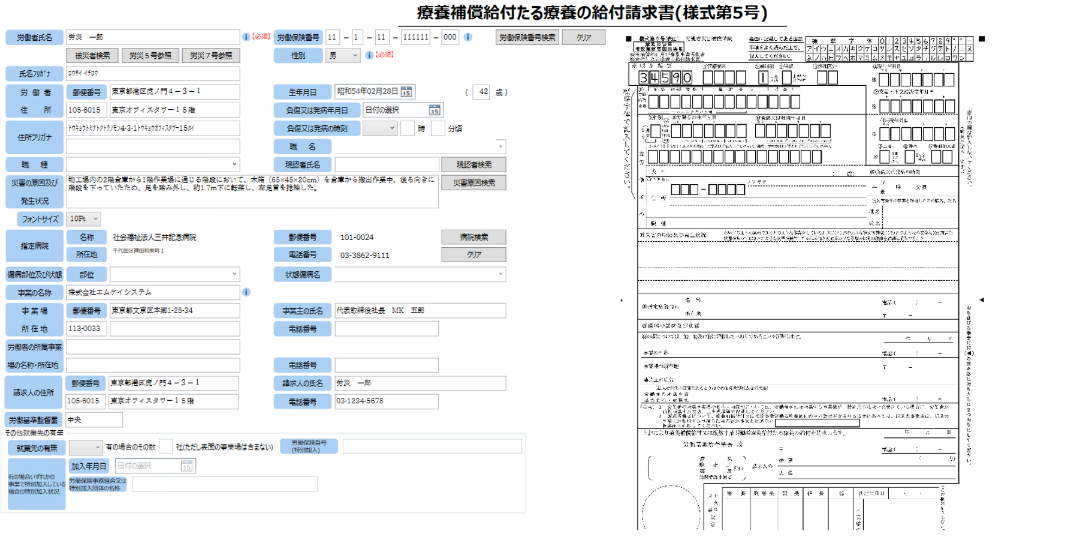
Task: Click info icon beside 事業の名称 field
Action: (246, 292)
